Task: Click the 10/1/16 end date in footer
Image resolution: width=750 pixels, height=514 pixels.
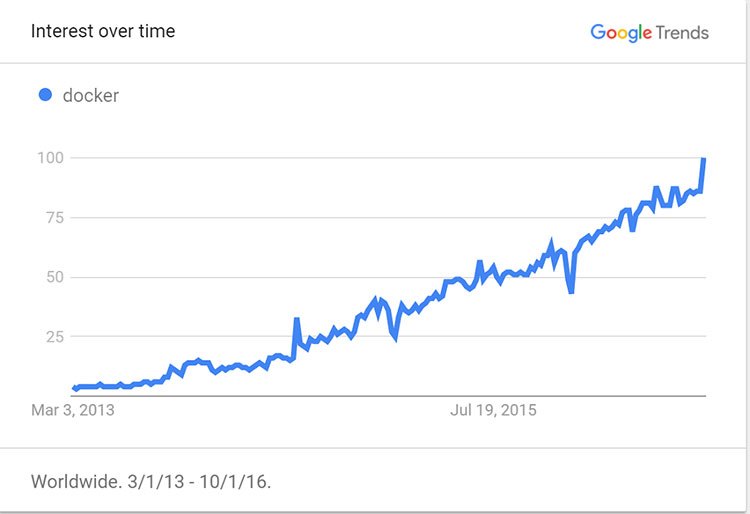Action: click(233, 481)
